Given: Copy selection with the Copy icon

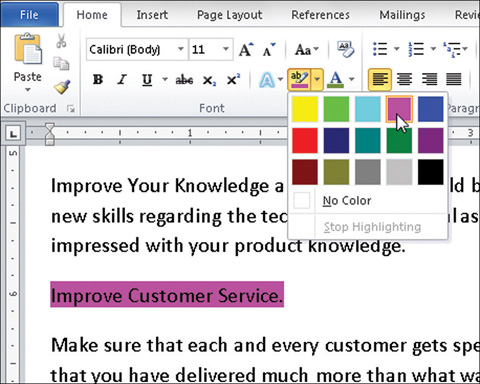Looking at the screenshot, I should (x=61, y=63).
